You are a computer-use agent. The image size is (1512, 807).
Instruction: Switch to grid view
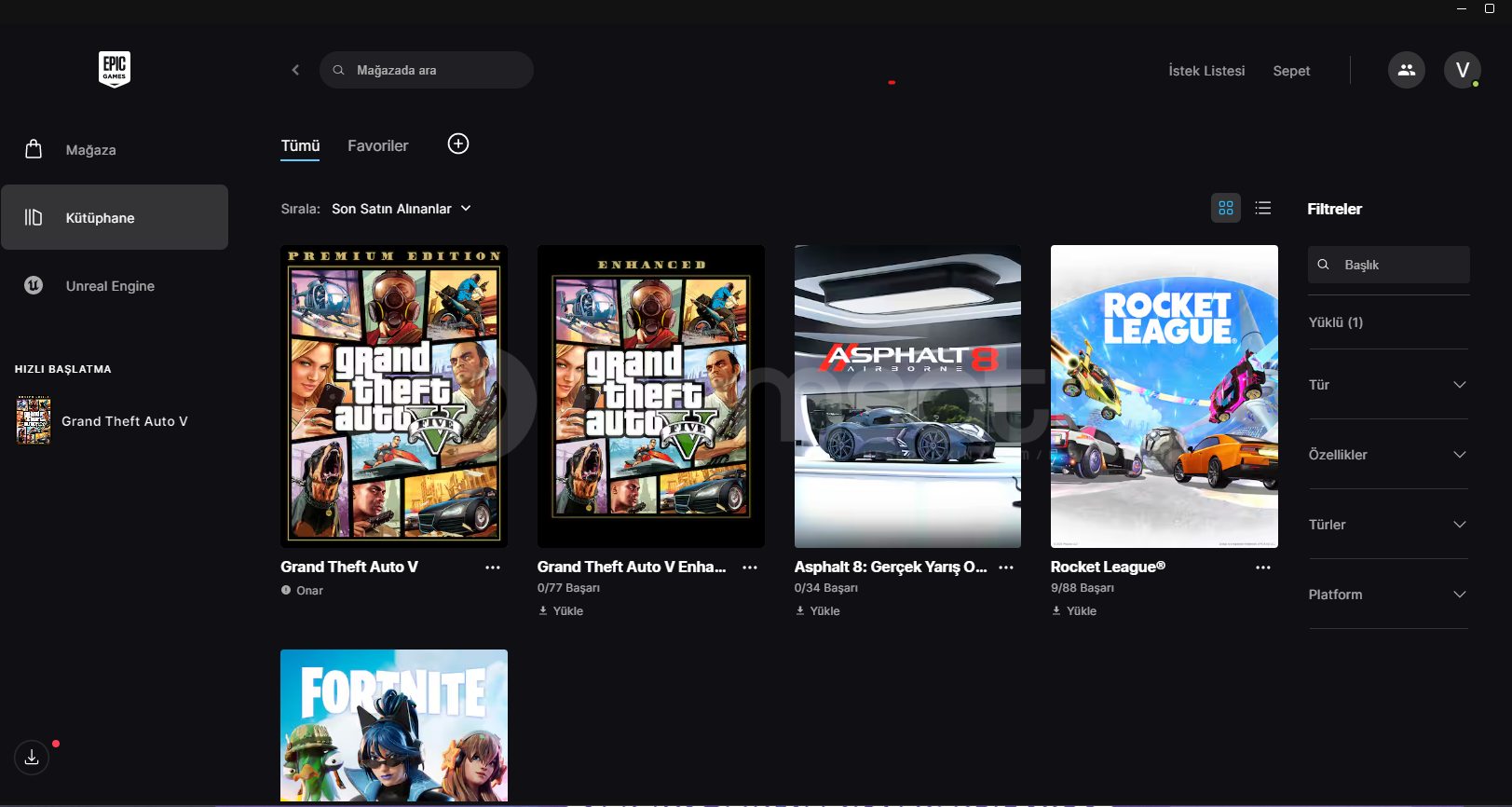1226,208
